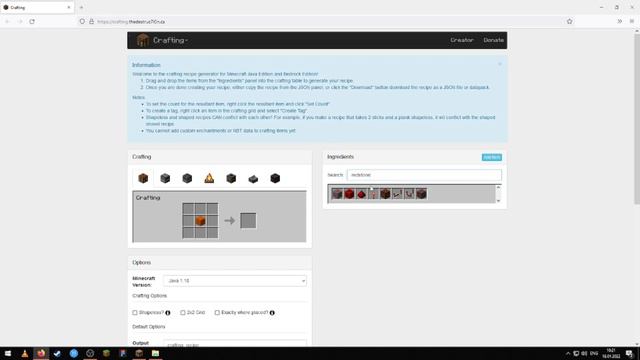This screenshot has width=640, height=360.
Task: Click the blue button in Ingredients header
Action: point(491,157)
